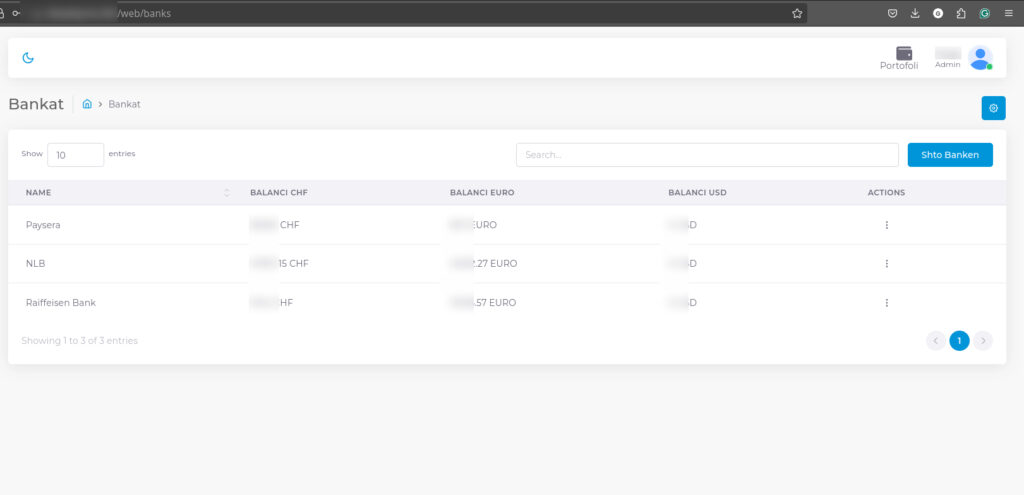The height and width of the screenshot is (495, 1024).
Task: Click Paysera's CHF balance cell
Action: [x=274, y=225]
